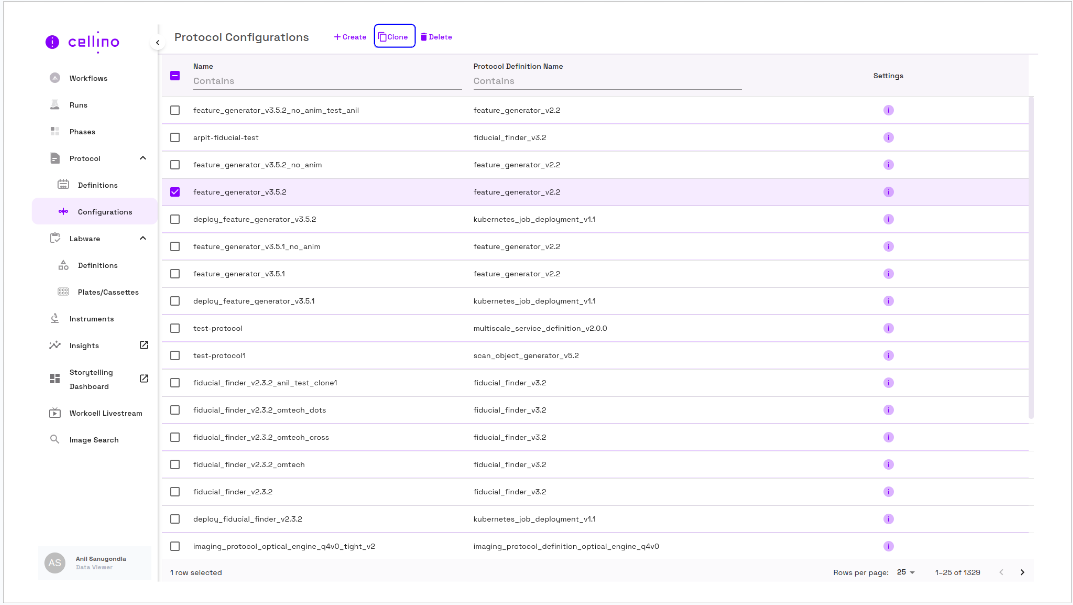1073x605 pixels.
Task: Open Workflows in the sidebar
Action: 88,78
